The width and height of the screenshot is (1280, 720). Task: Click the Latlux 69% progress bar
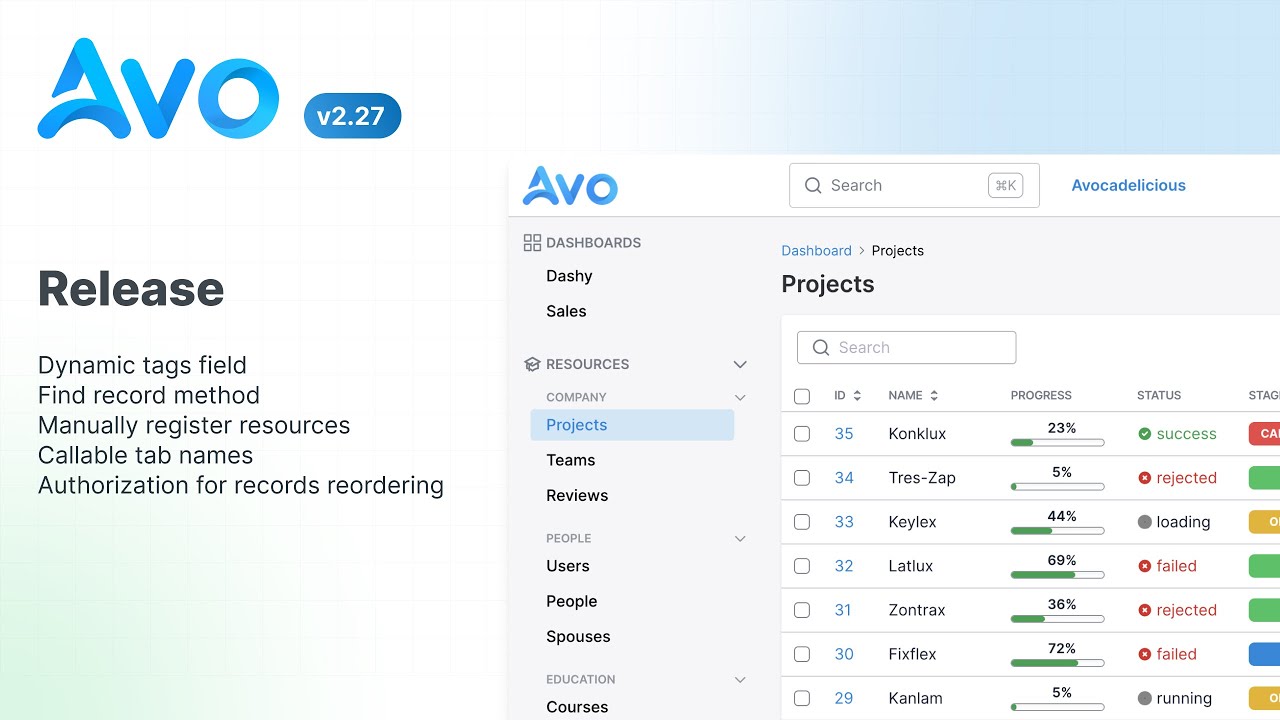[1058, 574]
